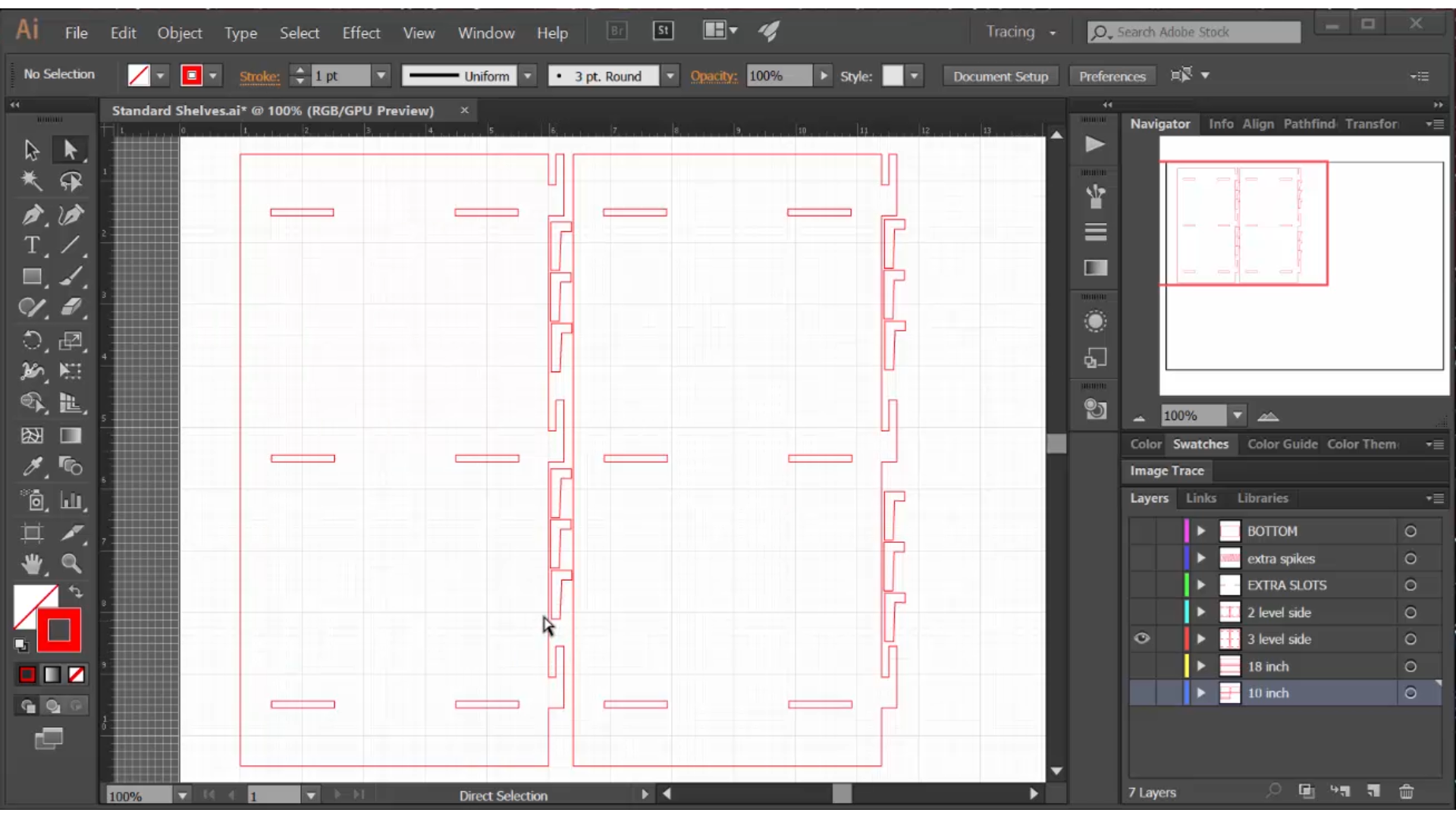Click the red stroke color swatch
This screenshot has width=1456, height=819.
(x=192, y=76)
